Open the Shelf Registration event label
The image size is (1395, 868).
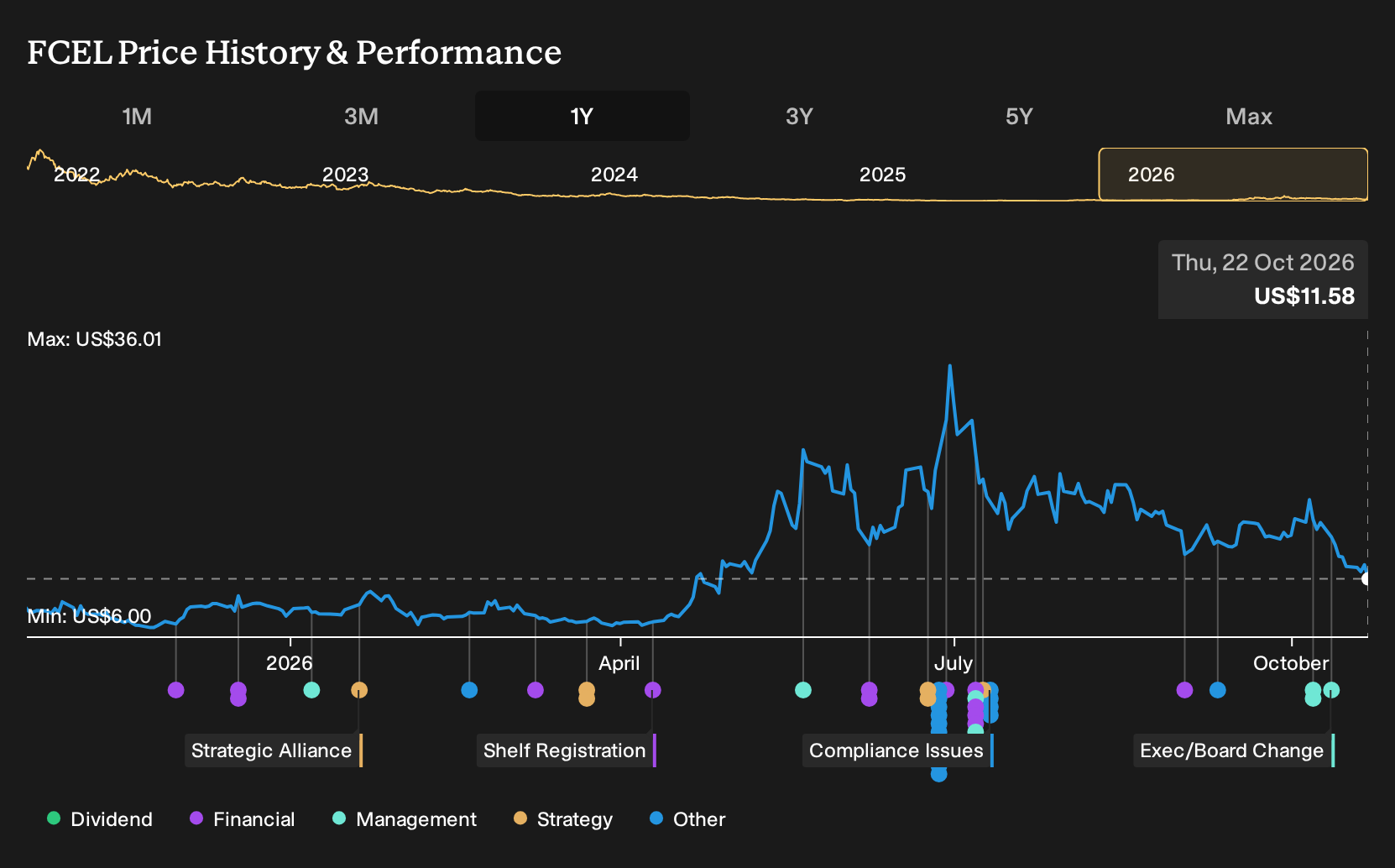click(567, 750)
